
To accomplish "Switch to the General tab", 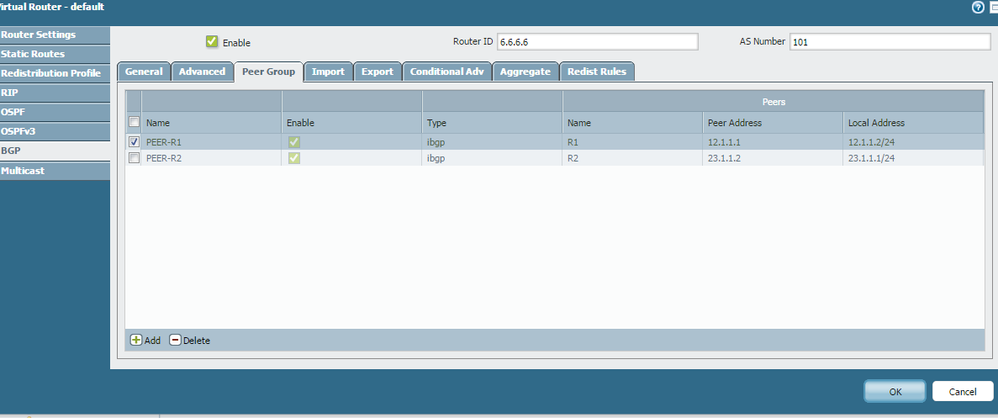I will tap(144, 72).
